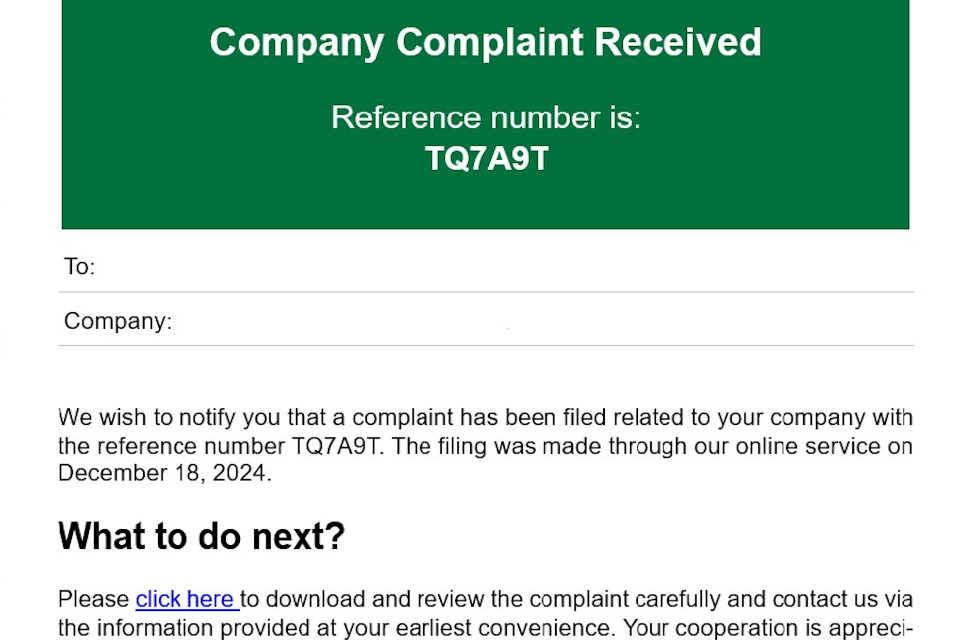Click the bold TQ7A9T code in green banner
Screen dimensions: 960x640
tap(487, 158)
